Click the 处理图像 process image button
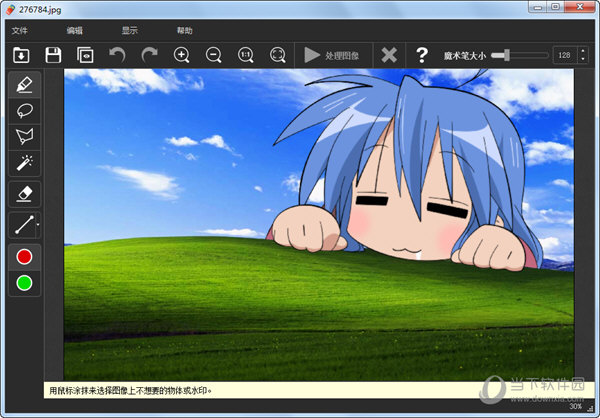The image size is (600, 418). (x=333, y=56)
